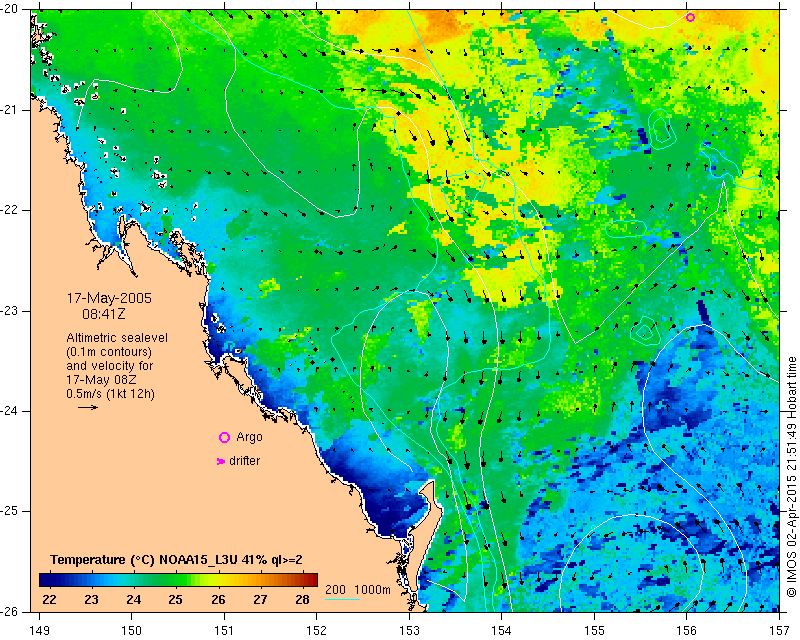Click the date text 17-May-2005
800x640 pixels.
(109, 298)
